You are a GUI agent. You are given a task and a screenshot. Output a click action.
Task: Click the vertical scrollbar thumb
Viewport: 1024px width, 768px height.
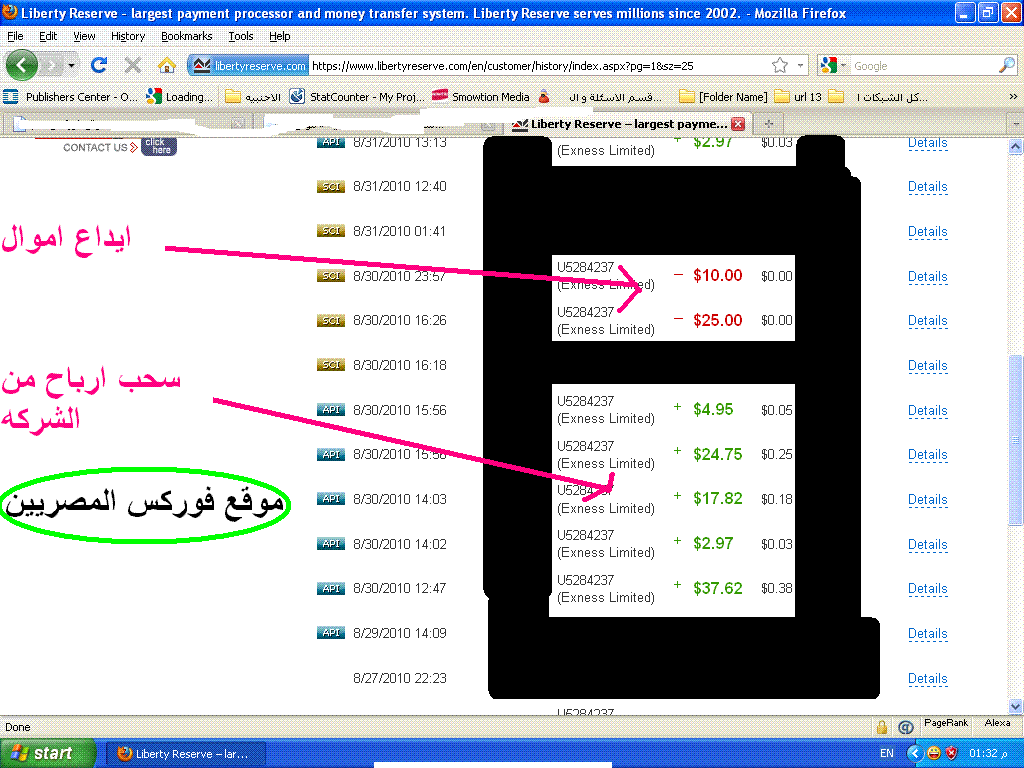click(1016, 440)
